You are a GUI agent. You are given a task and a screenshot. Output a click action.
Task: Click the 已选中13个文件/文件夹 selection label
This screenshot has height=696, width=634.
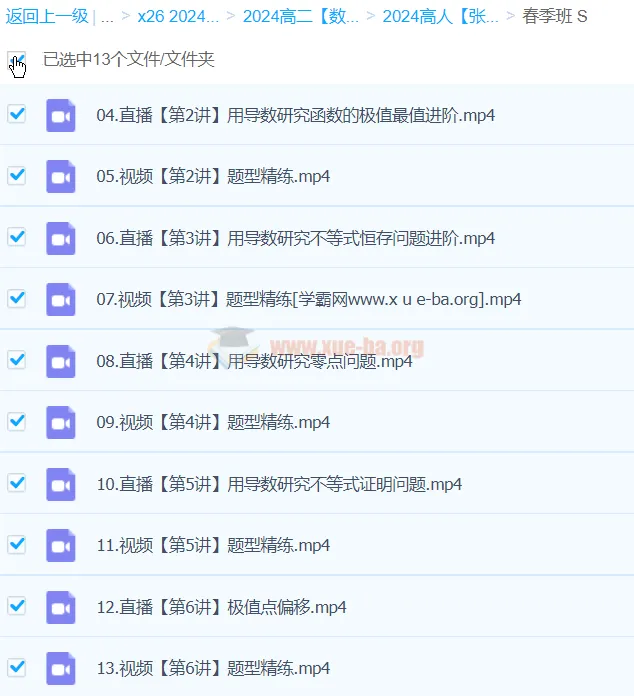(129, 59)
